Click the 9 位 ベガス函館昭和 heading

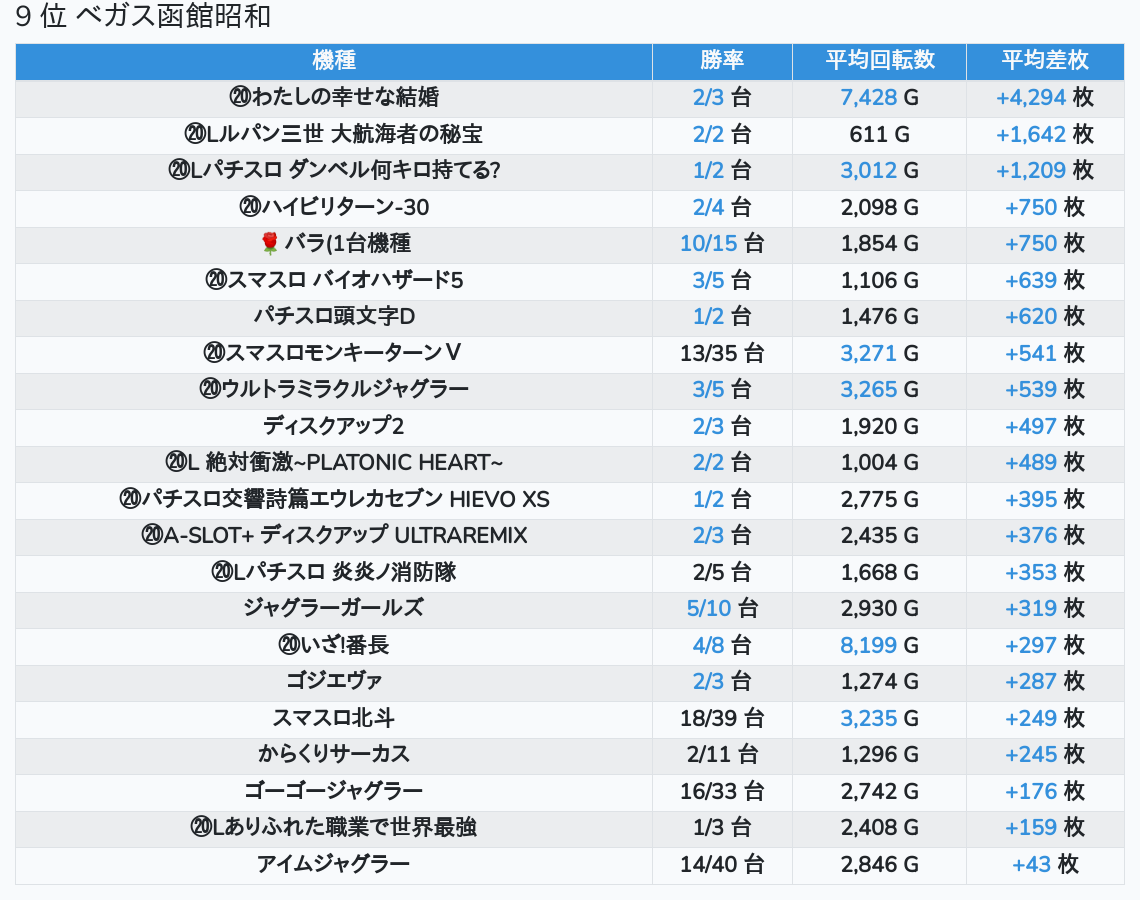143,17
